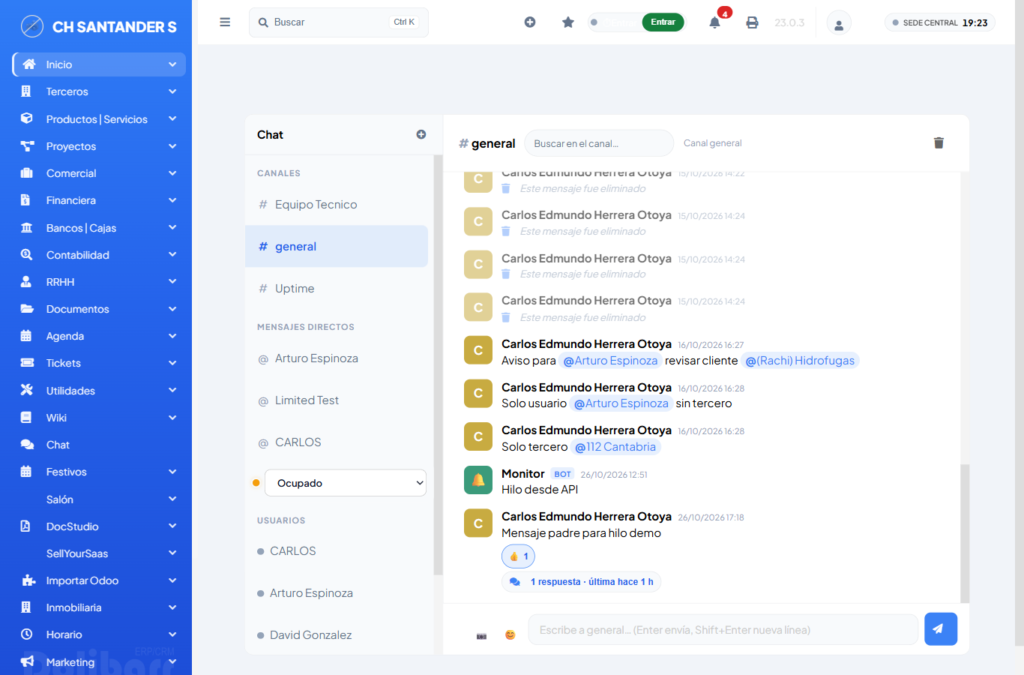
Task: Click the @112 Cantabria mention
Action: coord(615,447)
